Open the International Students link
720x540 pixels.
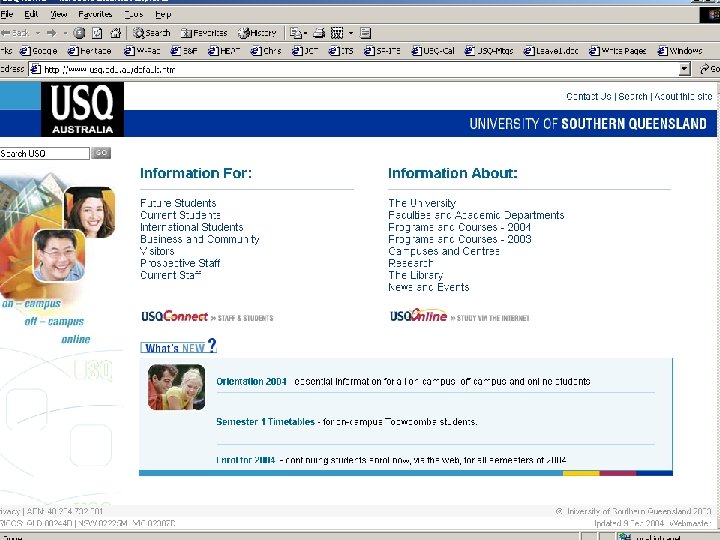(191, 227)
